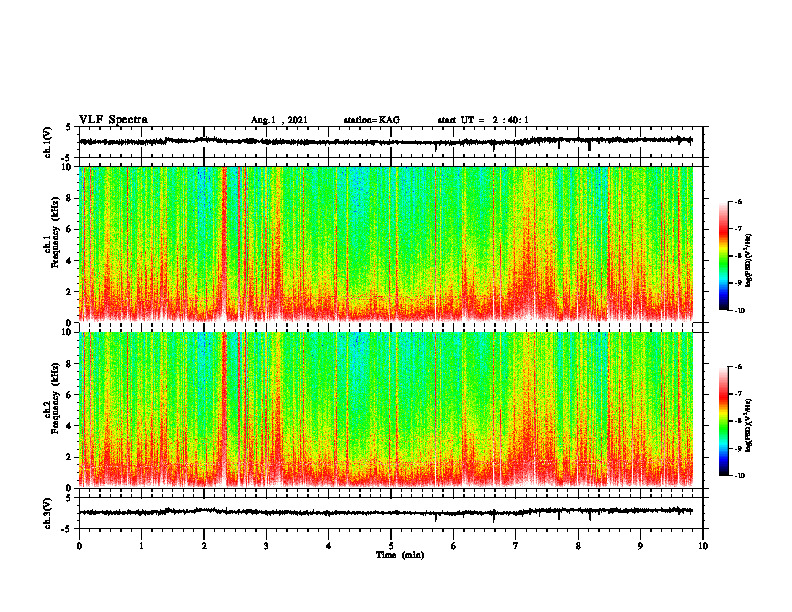Click the "-9" tick on ch.1 color bar

click(x=739, y=283)
